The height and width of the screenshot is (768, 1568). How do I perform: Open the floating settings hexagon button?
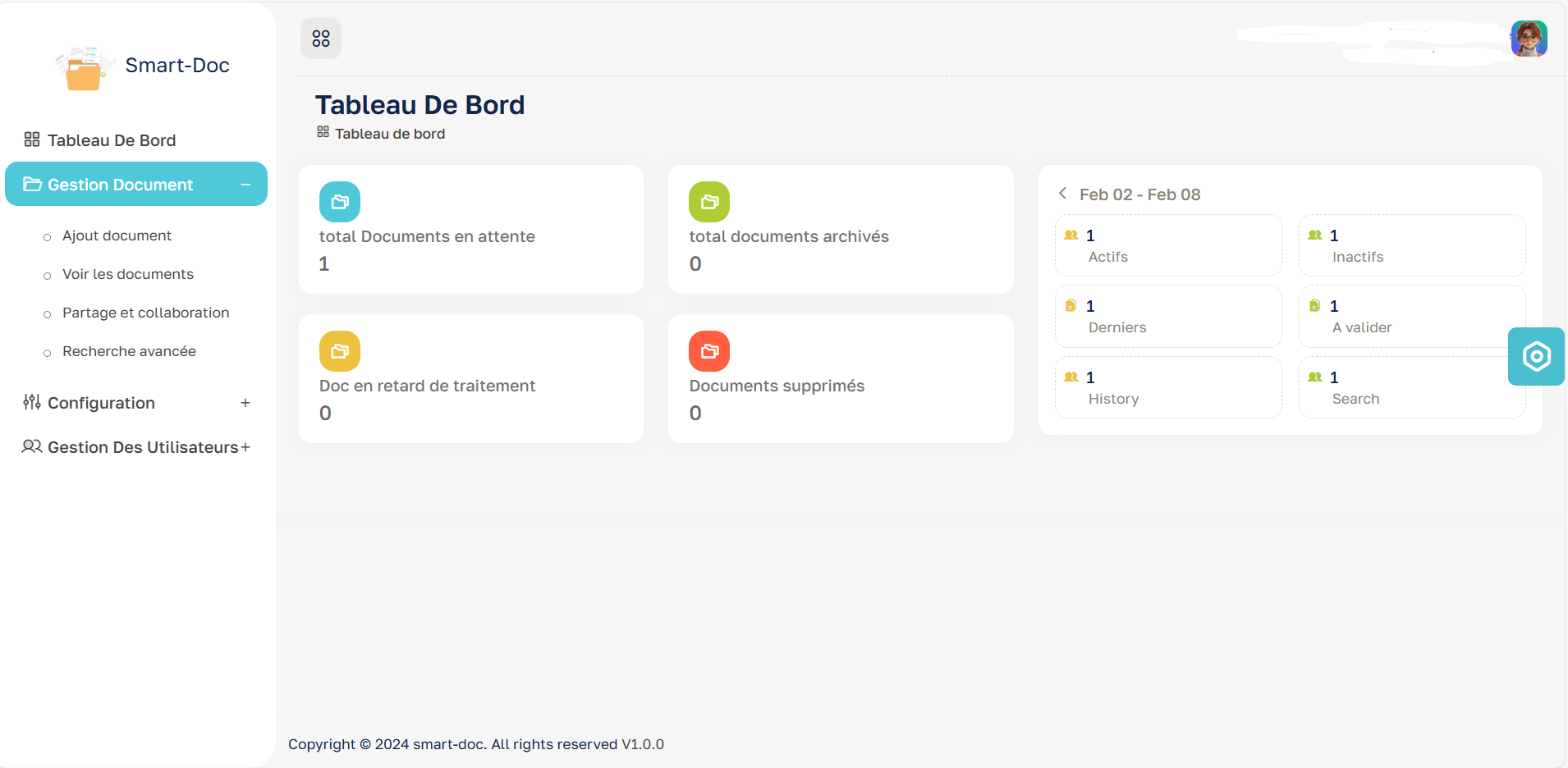tap(1536, 356)
